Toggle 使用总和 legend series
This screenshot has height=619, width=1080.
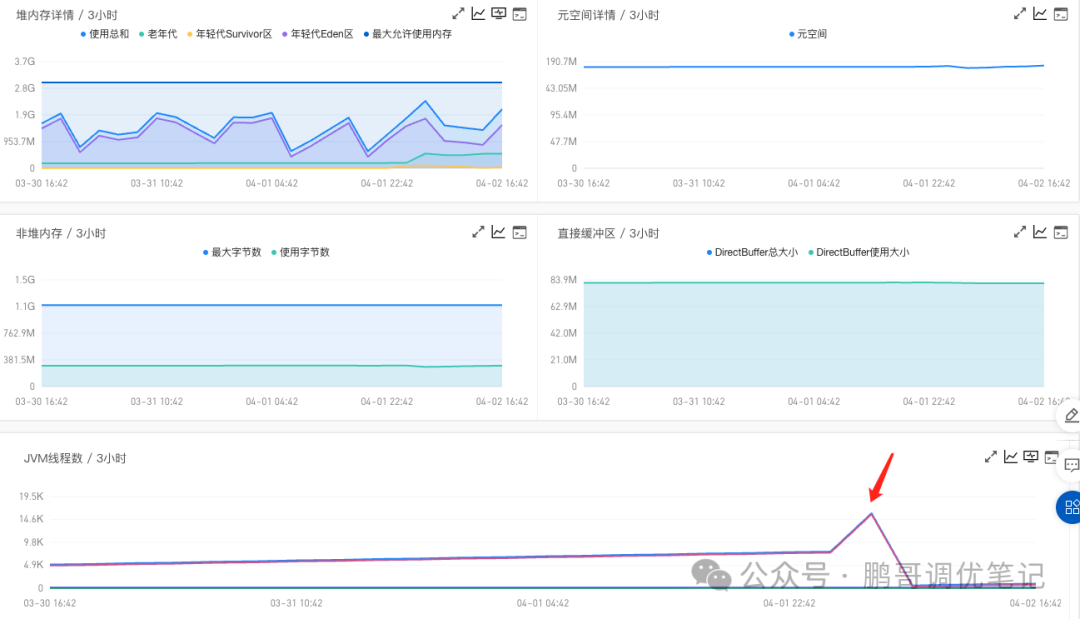105,34
